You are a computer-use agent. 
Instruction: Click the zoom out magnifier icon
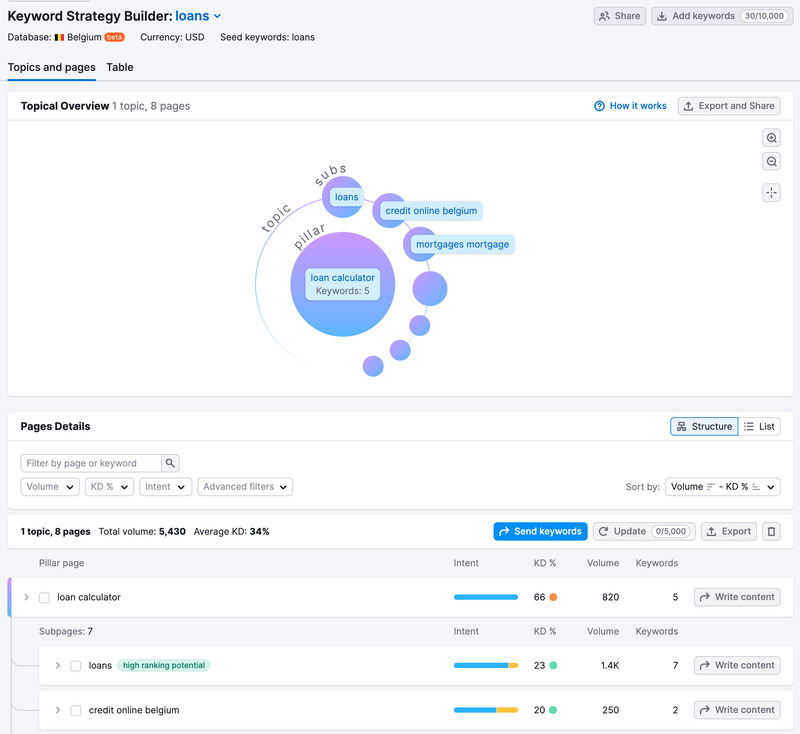(771, 162)
